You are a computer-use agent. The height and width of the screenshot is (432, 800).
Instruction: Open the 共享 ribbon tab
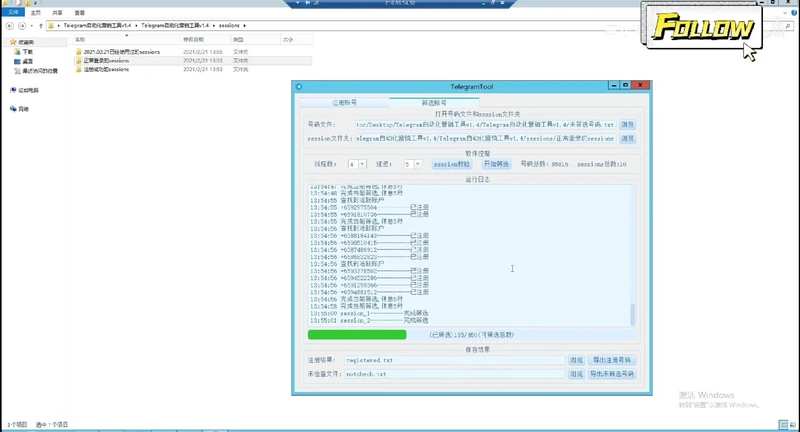[58, 13]
